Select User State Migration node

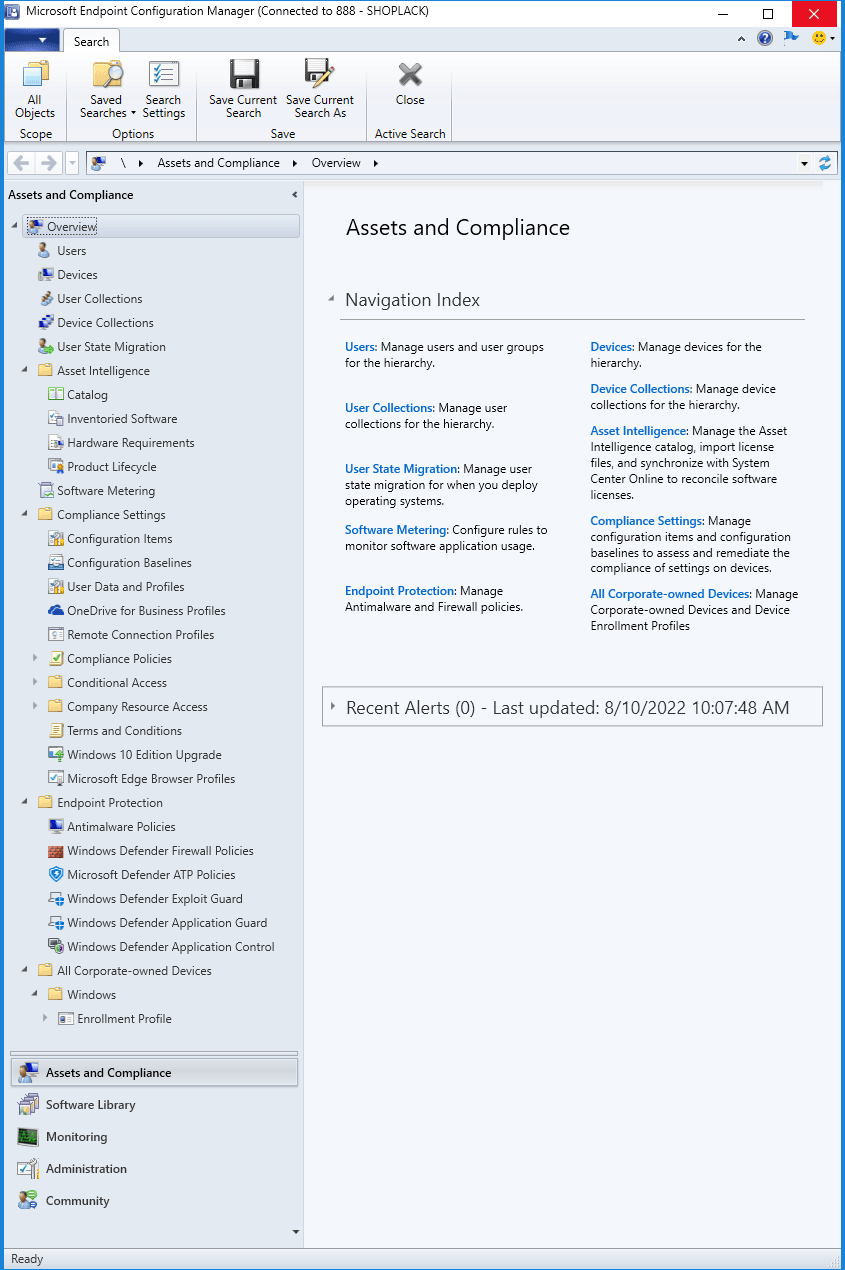pyautogui.click(x=111, y=347)
